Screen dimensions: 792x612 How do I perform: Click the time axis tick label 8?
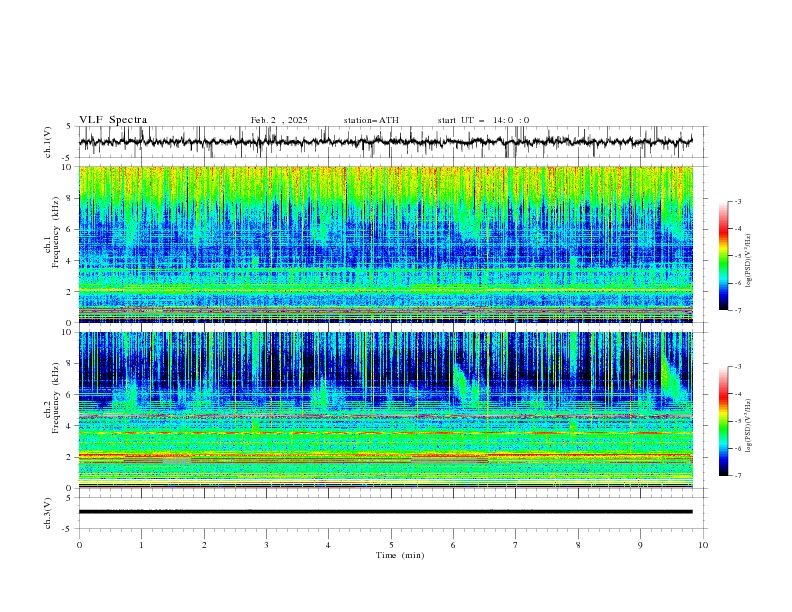[x=578, y=545]
